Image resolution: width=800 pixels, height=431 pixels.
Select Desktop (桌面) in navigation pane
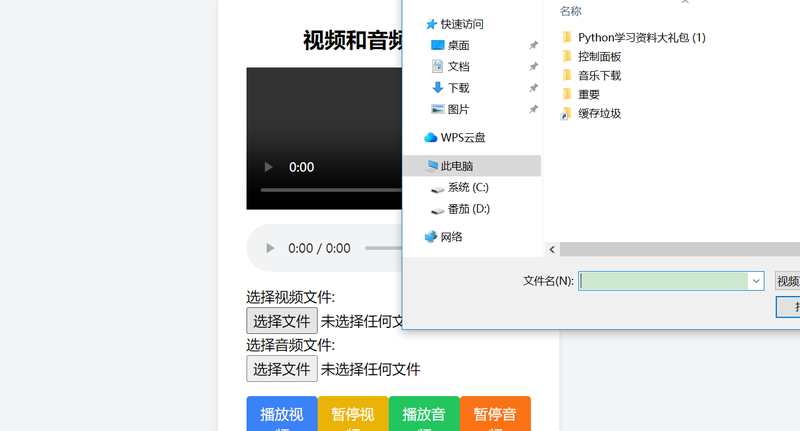[458, 45]
